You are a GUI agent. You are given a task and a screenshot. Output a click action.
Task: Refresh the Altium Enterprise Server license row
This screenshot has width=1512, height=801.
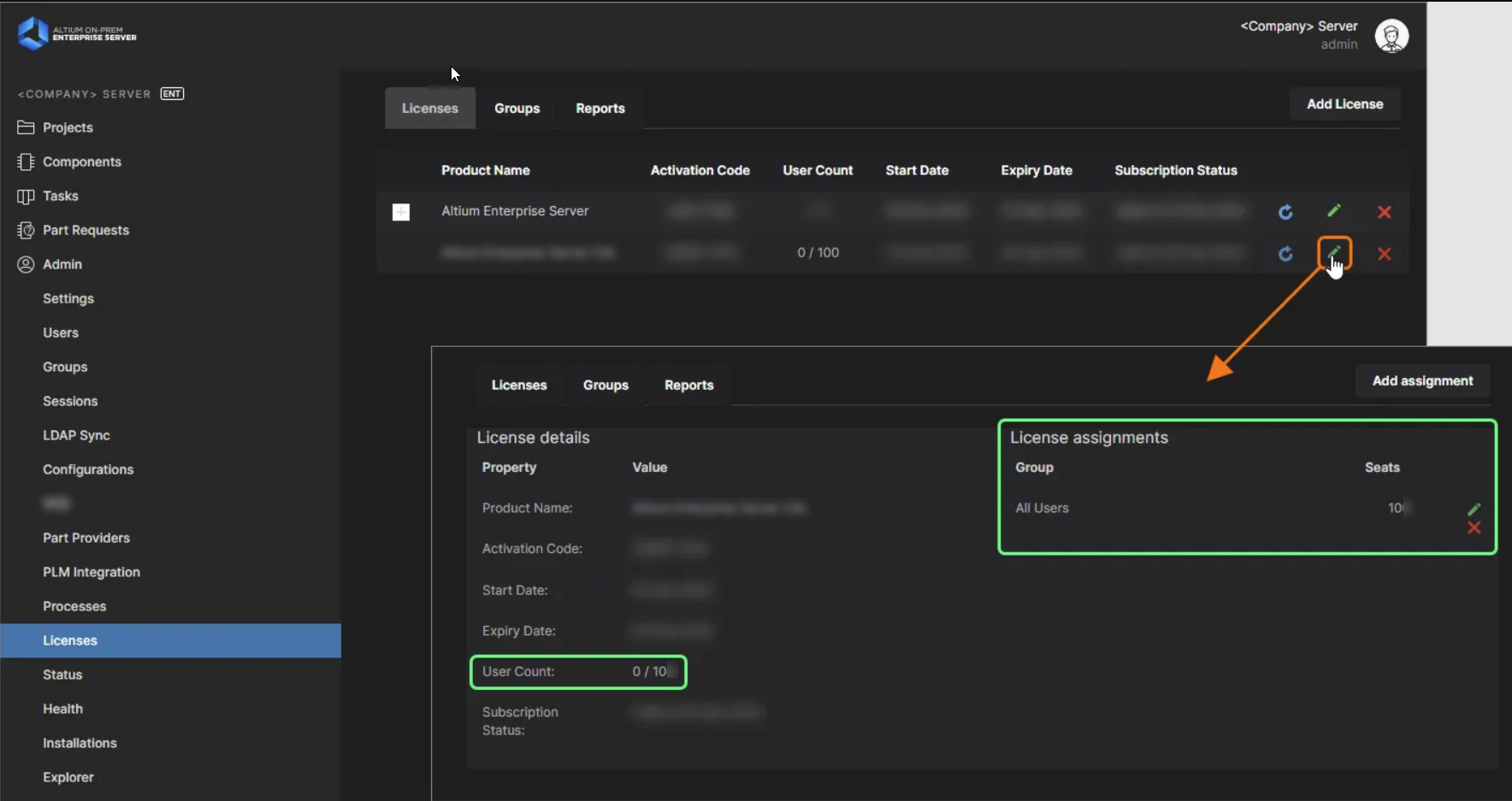click(1285, 212)
